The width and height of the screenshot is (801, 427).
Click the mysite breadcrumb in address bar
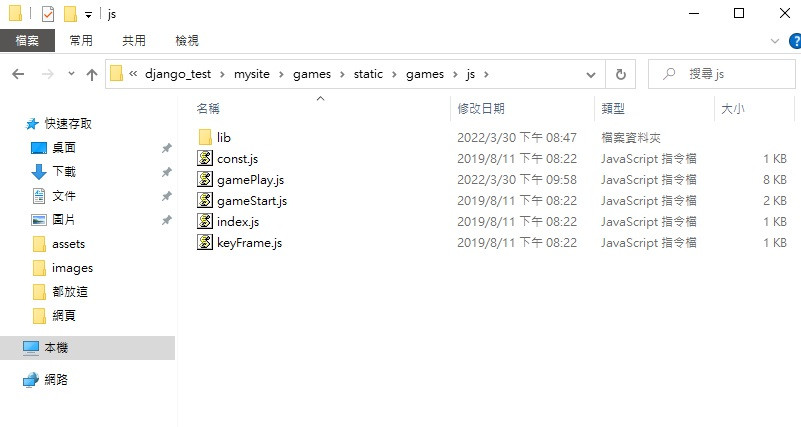pos(252,74)
